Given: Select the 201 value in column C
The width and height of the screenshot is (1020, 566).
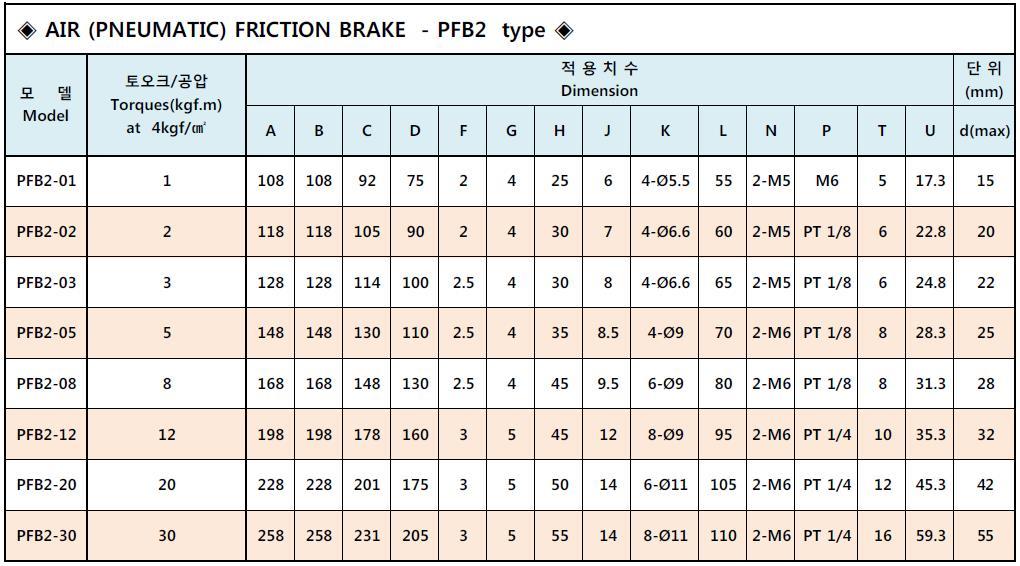Looking at the screenshot, I should click(x=367, y=485).
